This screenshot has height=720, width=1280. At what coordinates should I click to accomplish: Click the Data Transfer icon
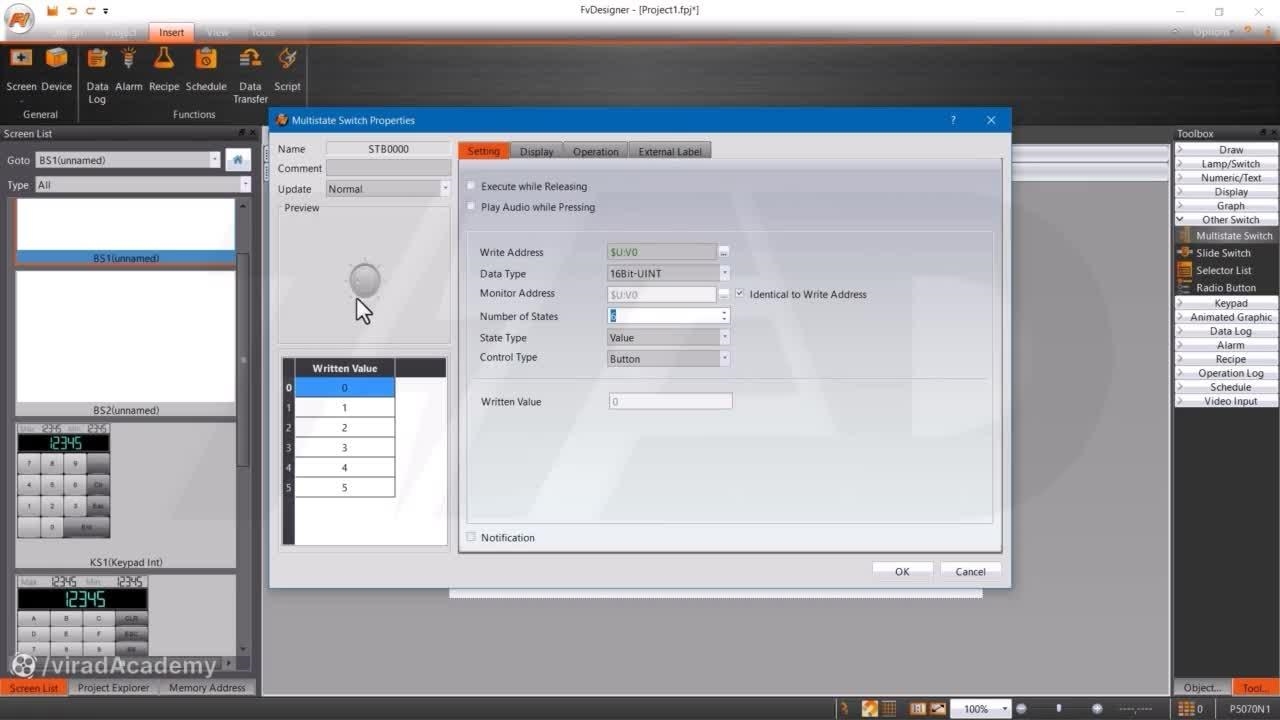pyautogui.click(x=250, y=60)
